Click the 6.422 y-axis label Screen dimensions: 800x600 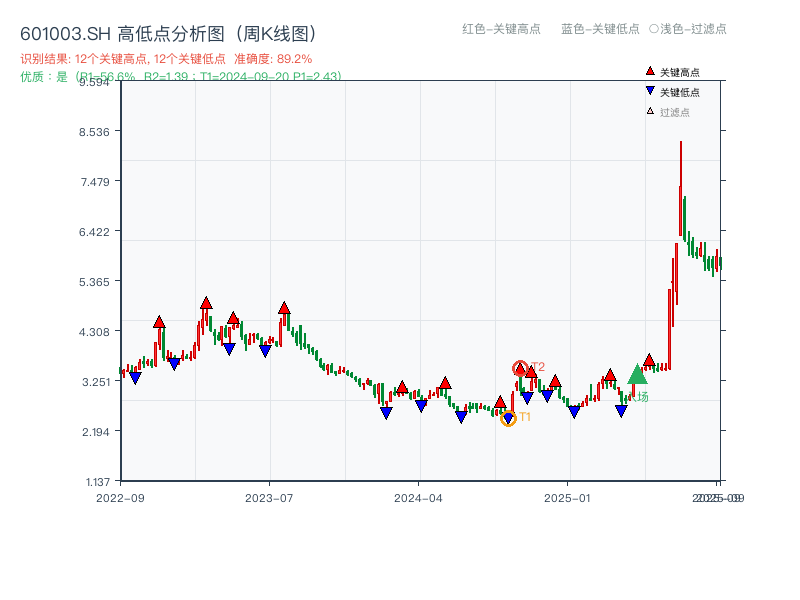94,232
